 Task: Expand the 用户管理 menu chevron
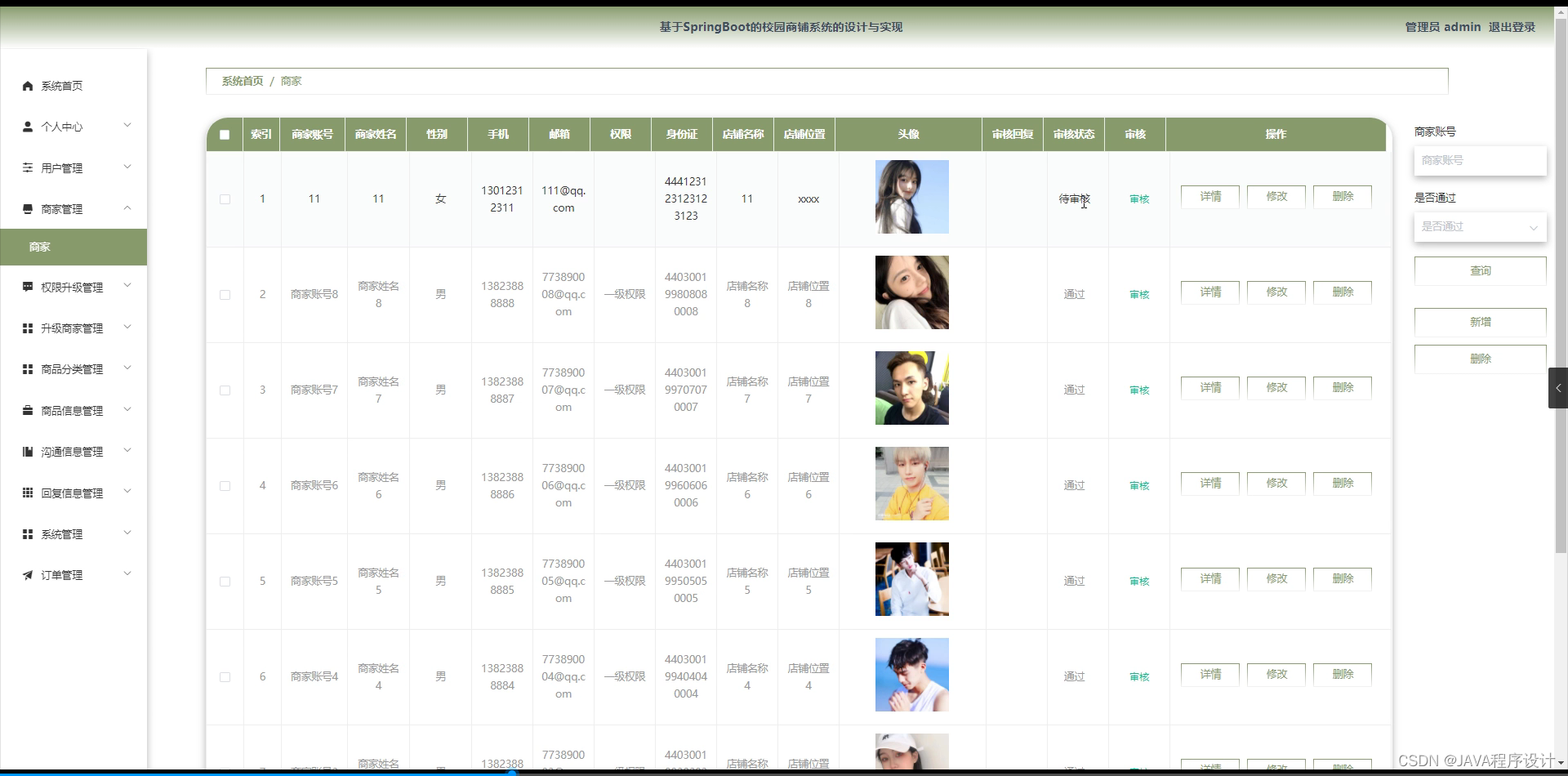tap(127, 167)
